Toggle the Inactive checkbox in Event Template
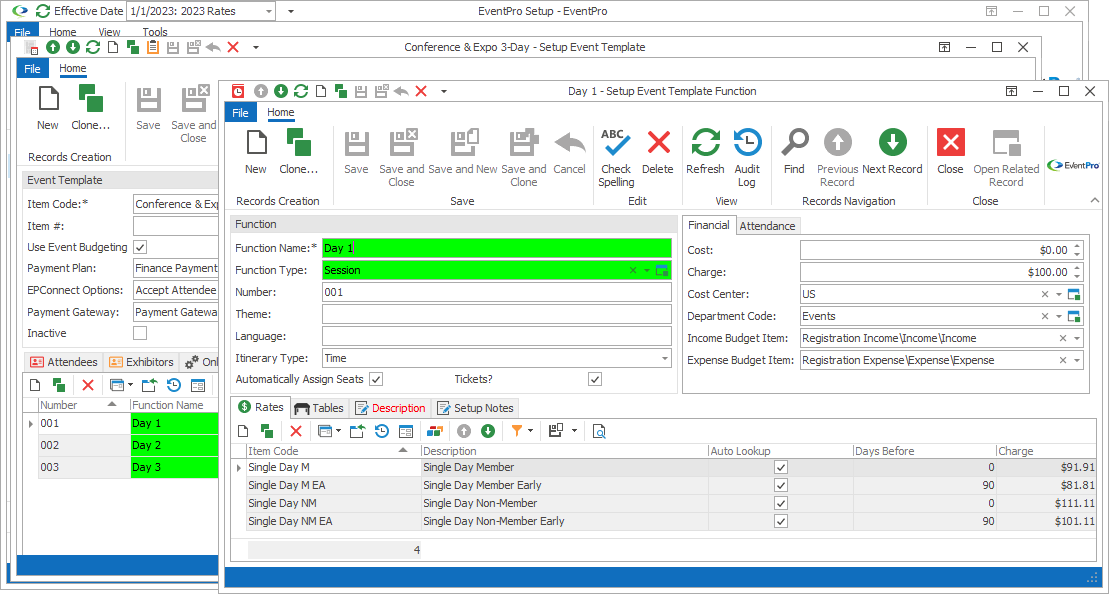Screen dimensions: 1109x594 point(140,333)
